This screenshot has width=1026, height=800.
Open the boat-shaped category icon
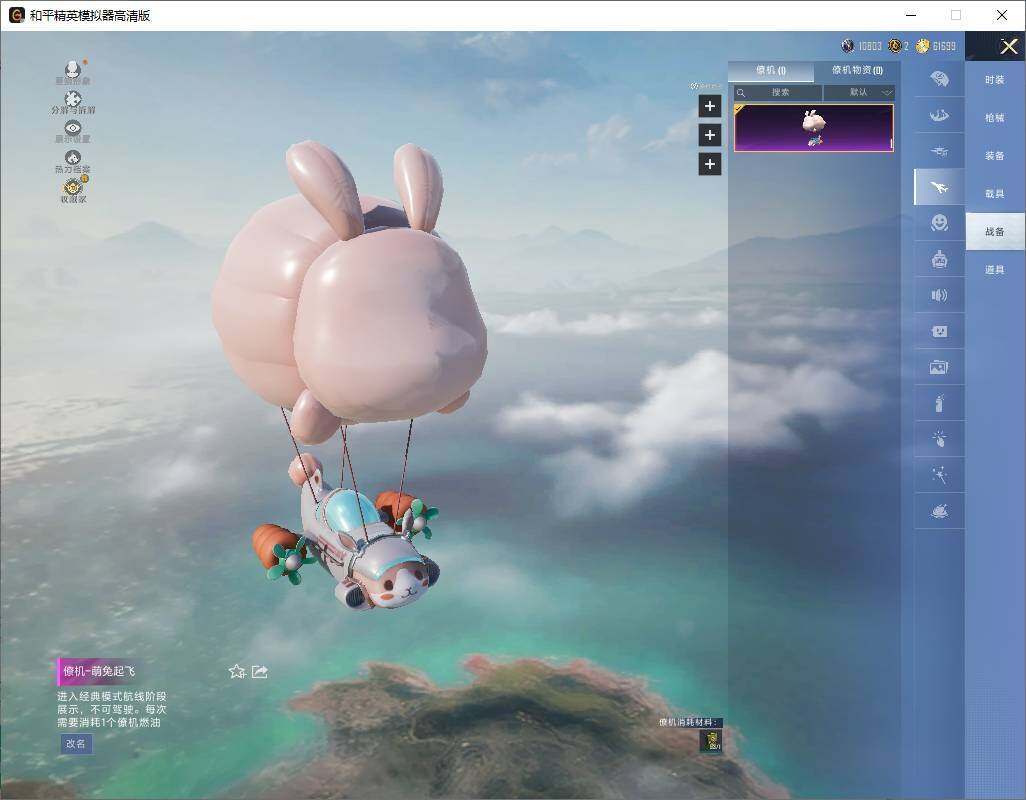coord(939,116)
